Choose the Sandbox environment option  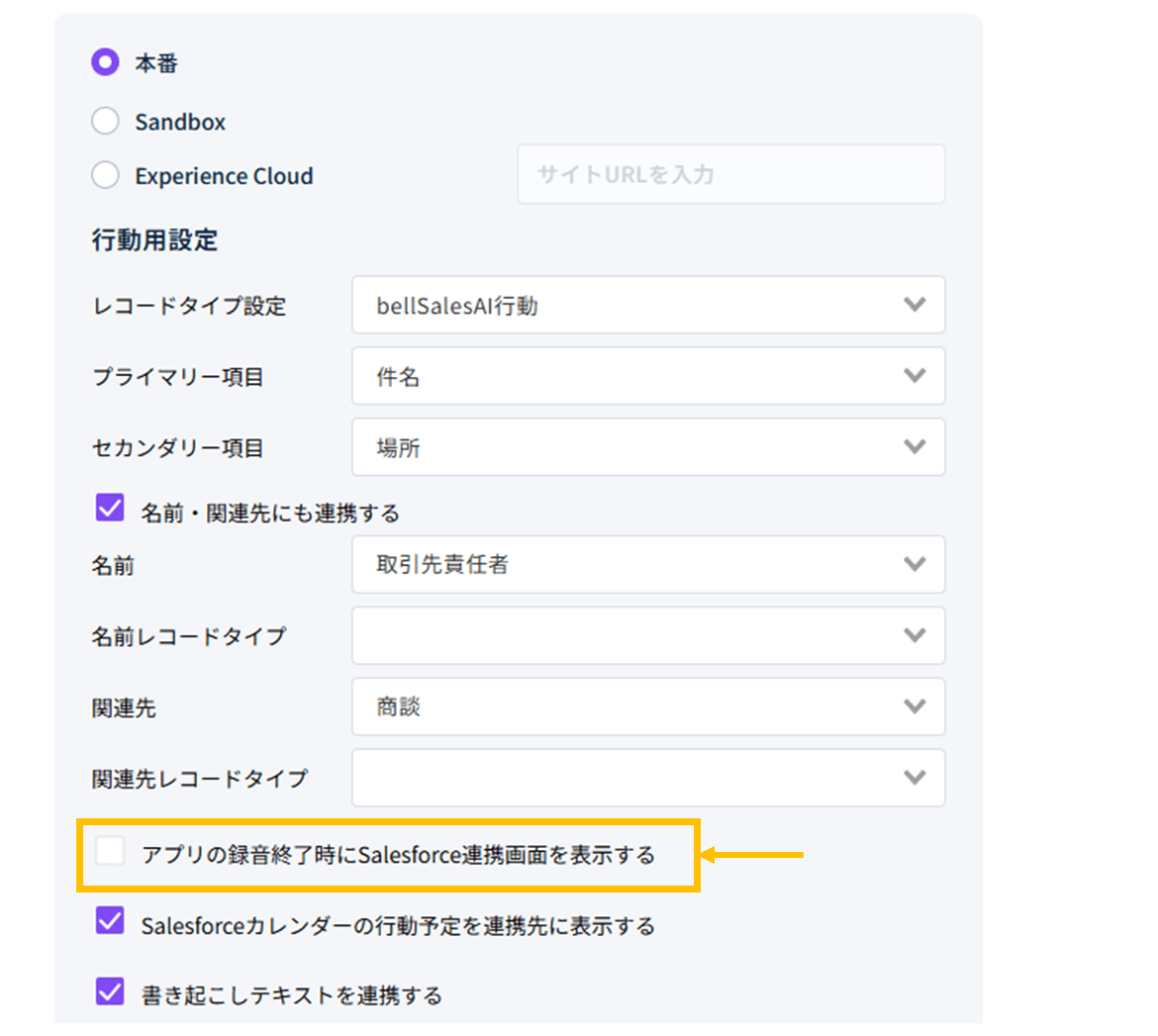105,122
